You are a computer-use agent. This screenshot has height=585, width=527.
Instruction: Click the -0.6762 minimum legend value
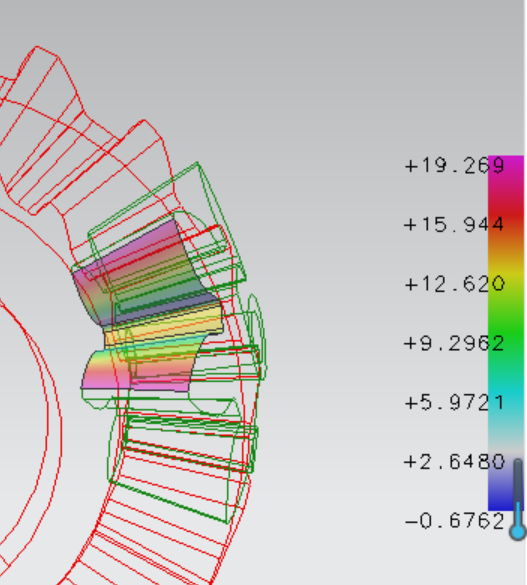pyautogui.click(x=454, y=521)
